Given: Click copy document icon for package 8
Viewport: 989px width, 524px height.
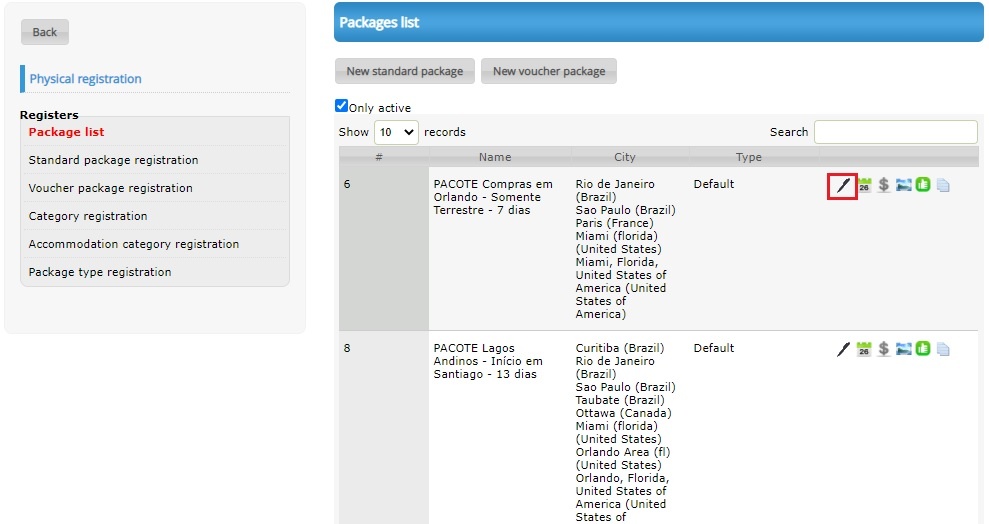Looking at the screenshot, I should pyautogui.click(x=944, y=349).
